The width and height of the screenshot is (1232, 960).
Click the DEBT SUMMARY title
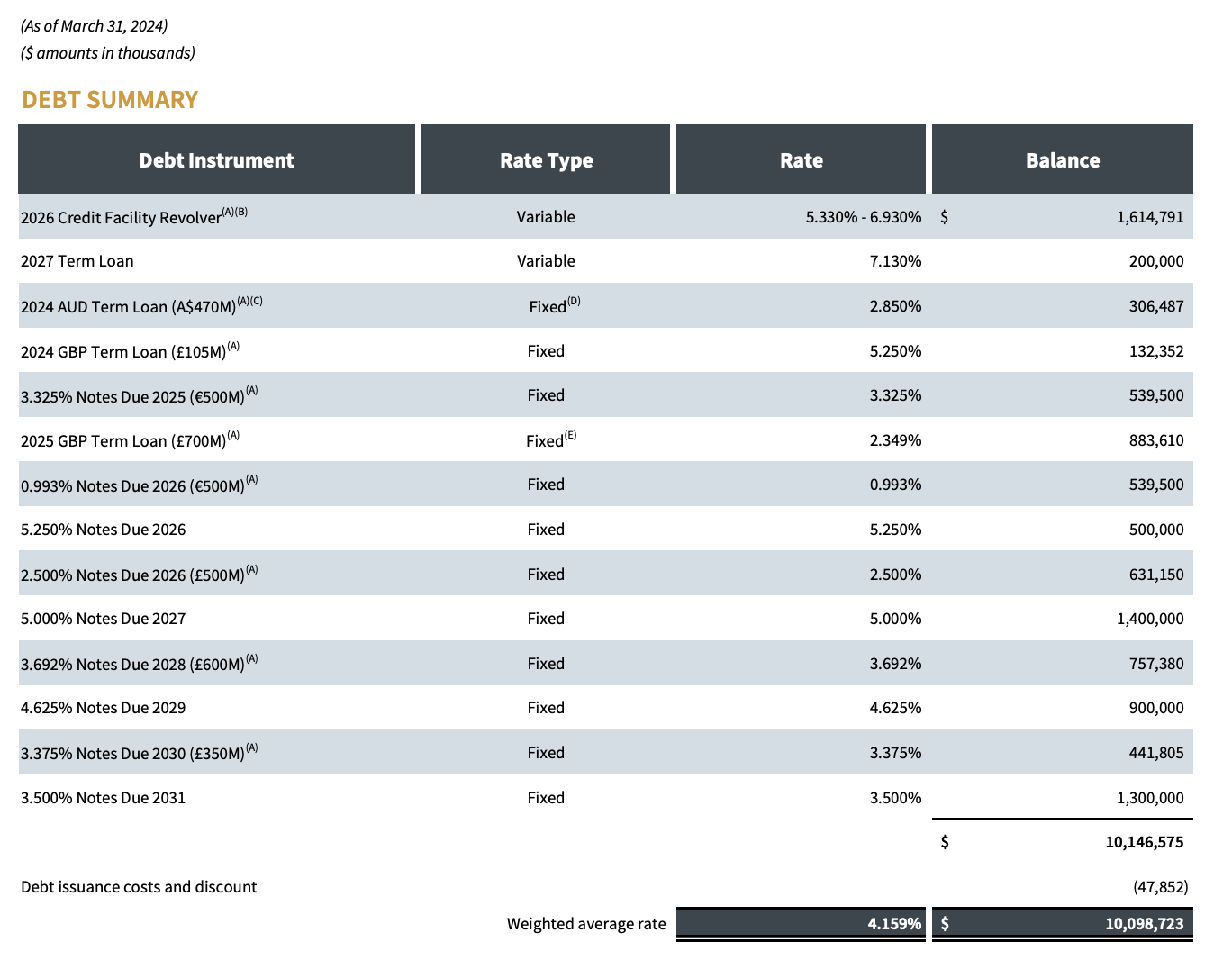point(110,100)
